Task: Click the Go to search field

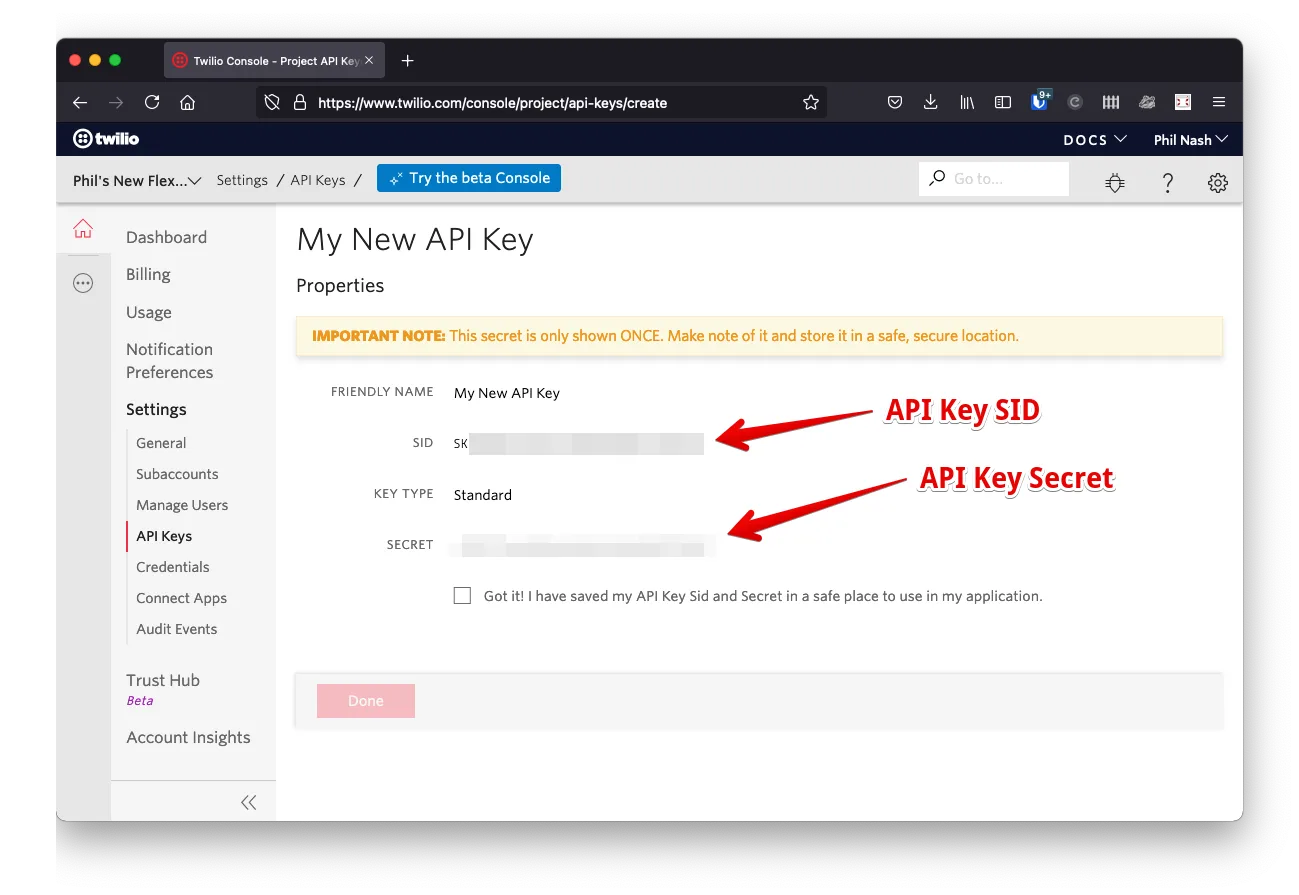Action: click(x=994, y=179)
